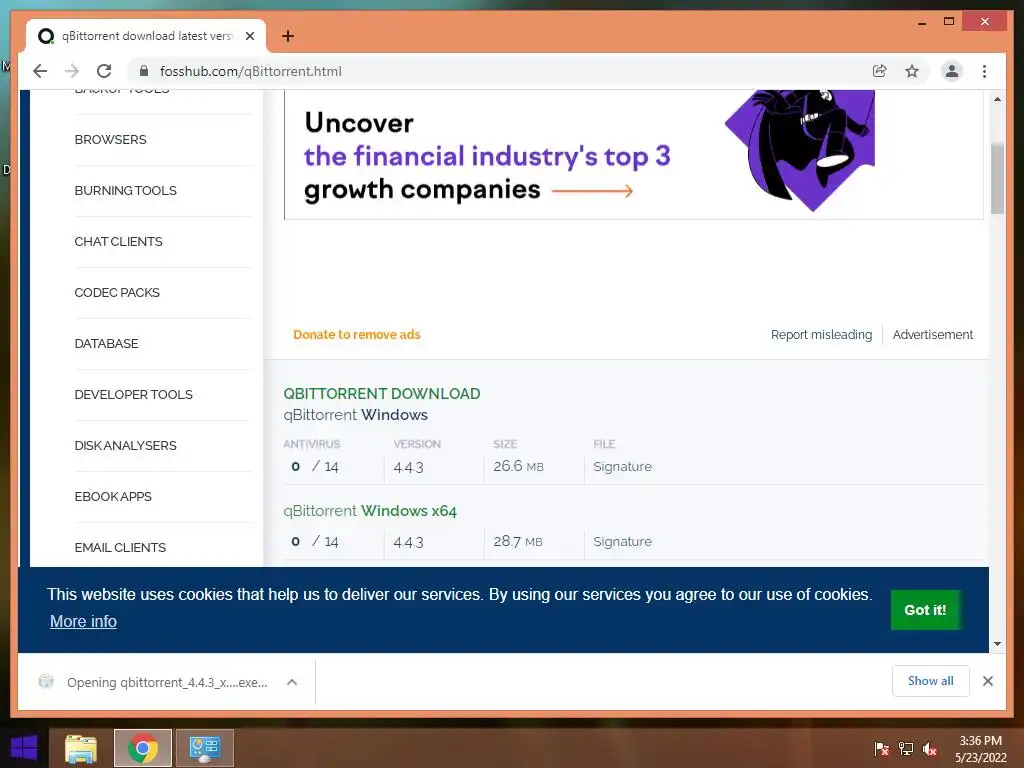Screen dimensions: 1024x768
Task: Click network status tray icon
Action: tap(906, 748)
